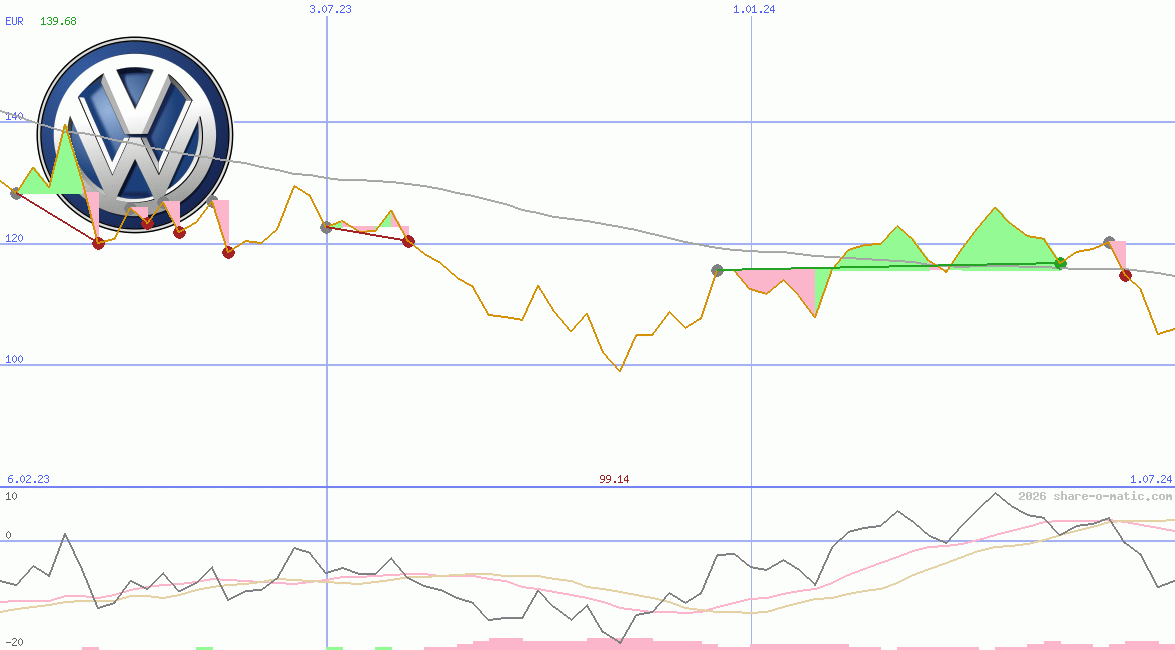
Task: Click the gray marker starting the green trade line
Action: (717, 270)
